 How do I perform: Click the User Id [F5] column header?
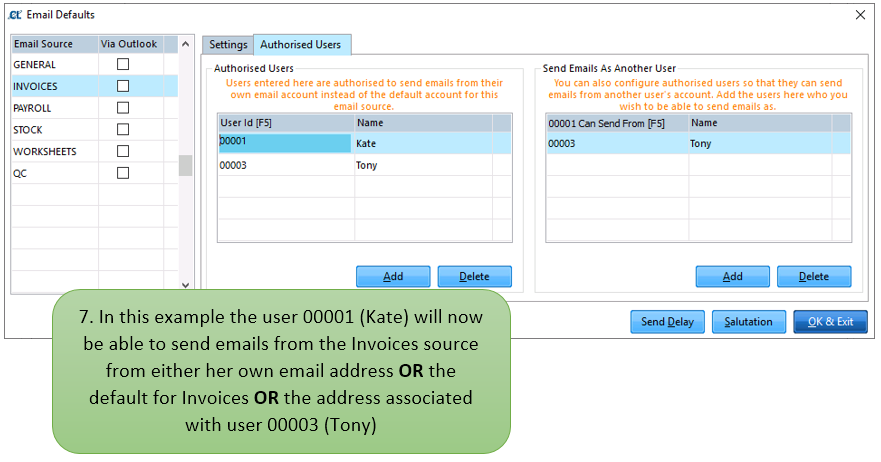(286, 123)
